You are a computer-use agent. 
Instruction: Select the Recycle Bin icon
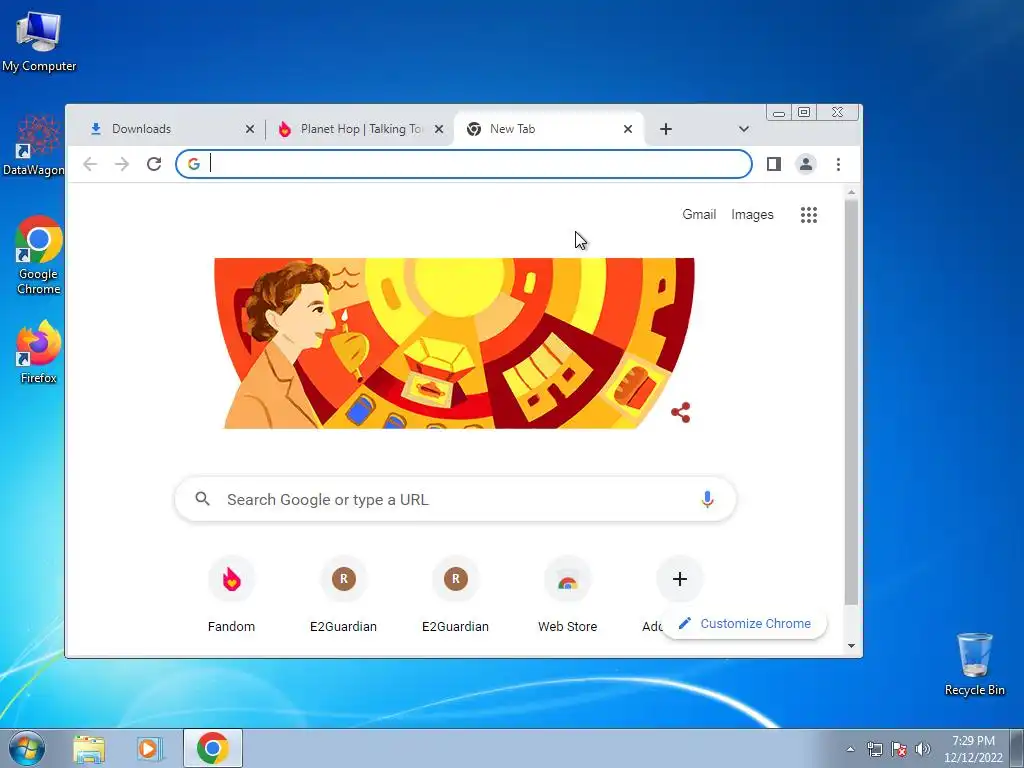974,664
